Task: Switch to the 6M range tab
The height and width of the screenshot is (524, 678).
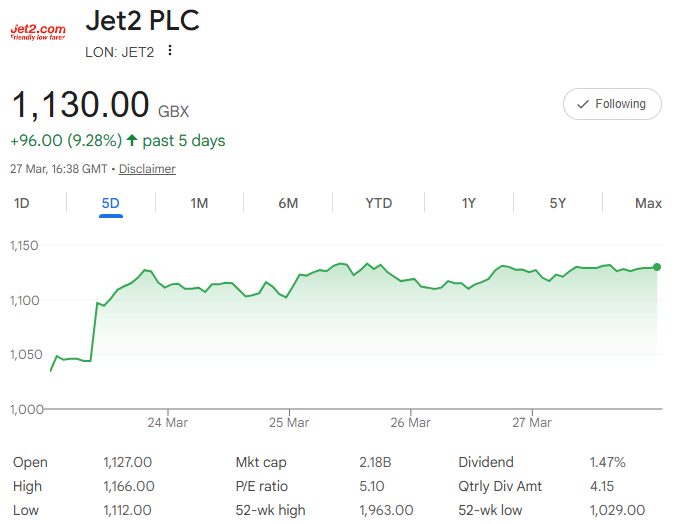Action: [x=288, y=203]
